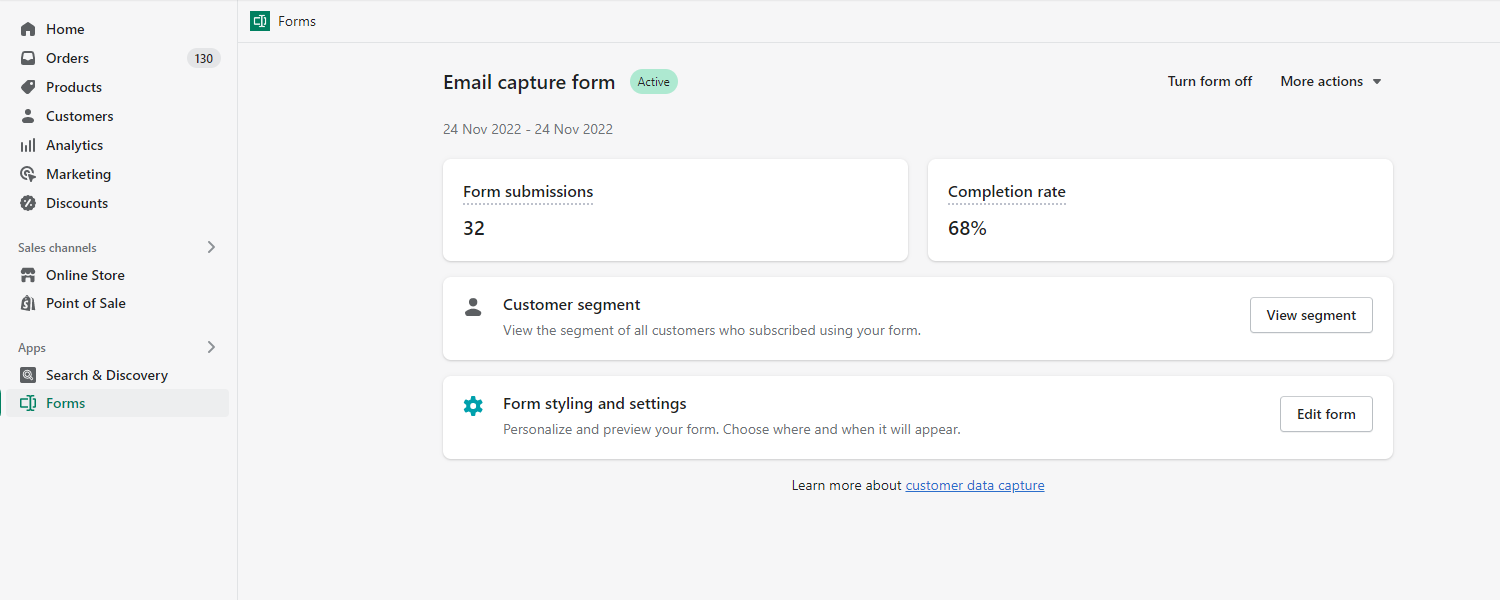Viewport: 1500px width, 600px height.
Task: Click the Online Store icon
Action: [28, 274]
